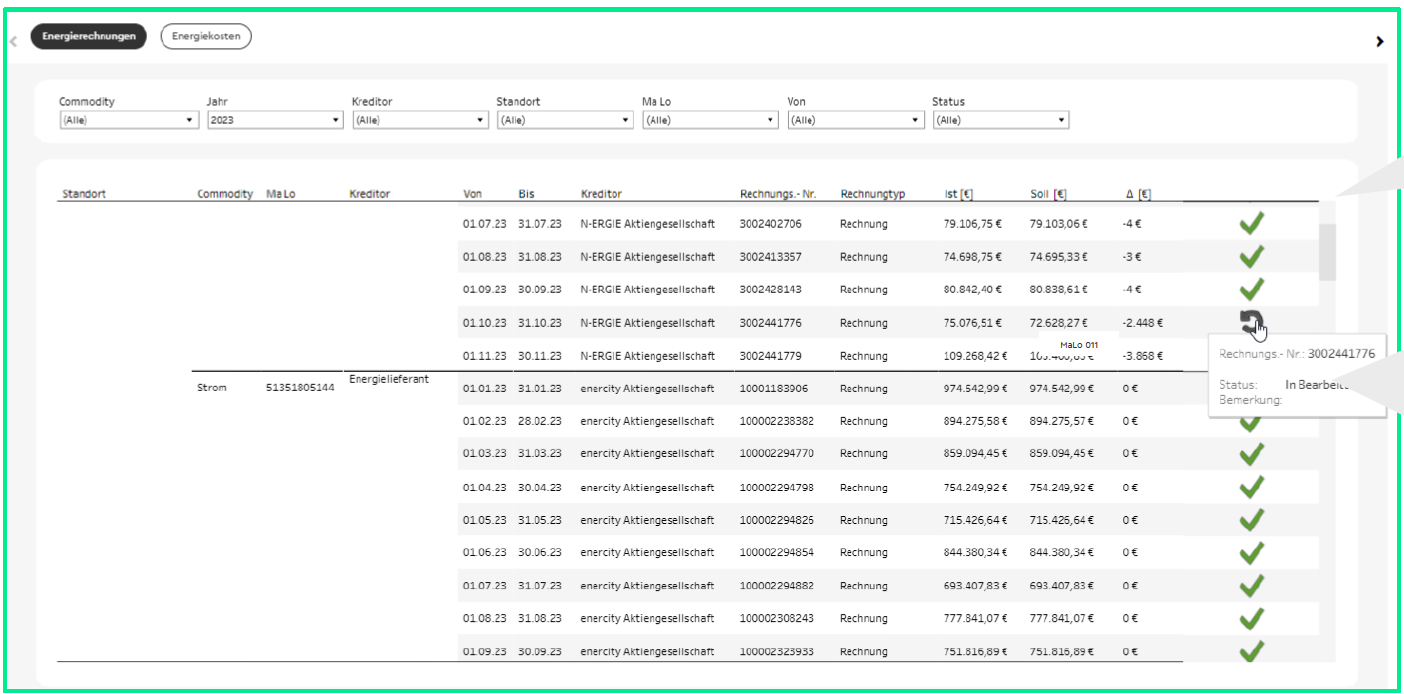
Task: Click enercity Aktiengesellschaft in the 100002294854 row
Action: 647,553
